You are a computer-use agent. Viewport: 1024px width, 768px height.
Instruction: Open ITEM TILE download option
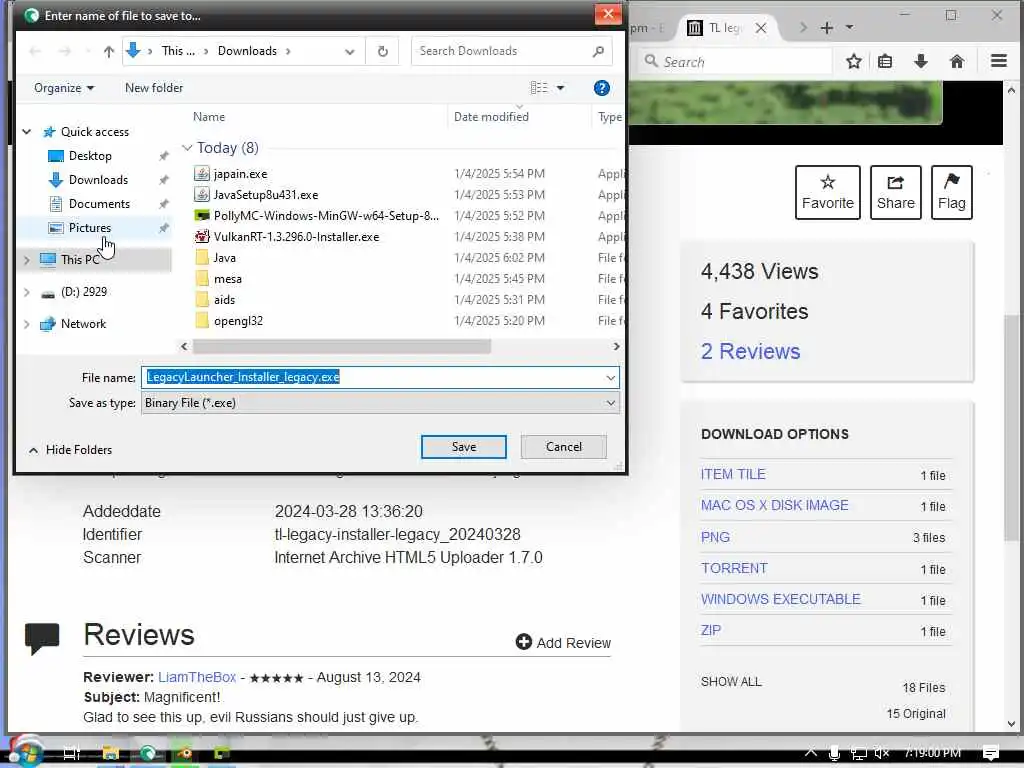[x=733, y=475]
